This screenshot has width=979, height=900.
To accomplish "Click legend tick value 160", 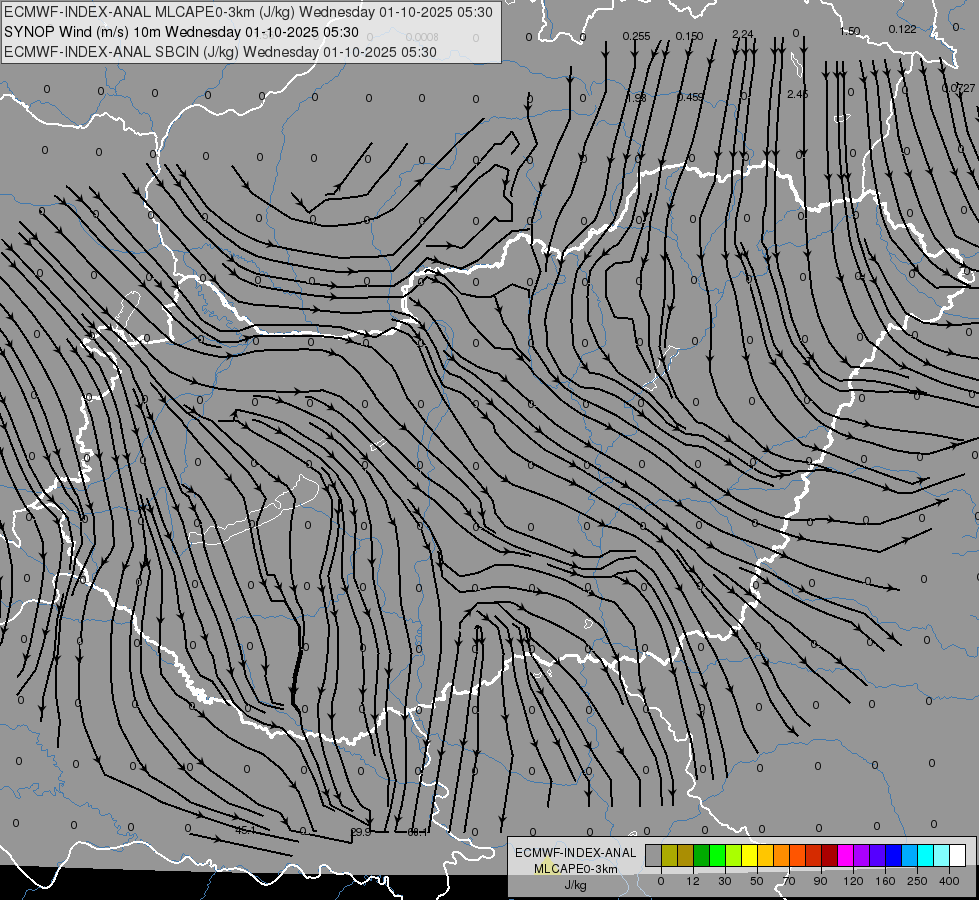I will (x=885, y=881).
